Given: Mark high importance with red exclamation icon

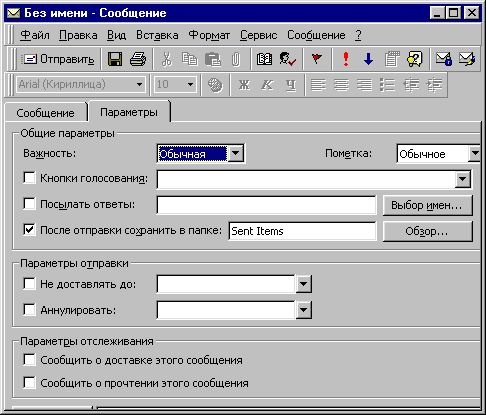Looking at the screenshot, I should [346, 59].
